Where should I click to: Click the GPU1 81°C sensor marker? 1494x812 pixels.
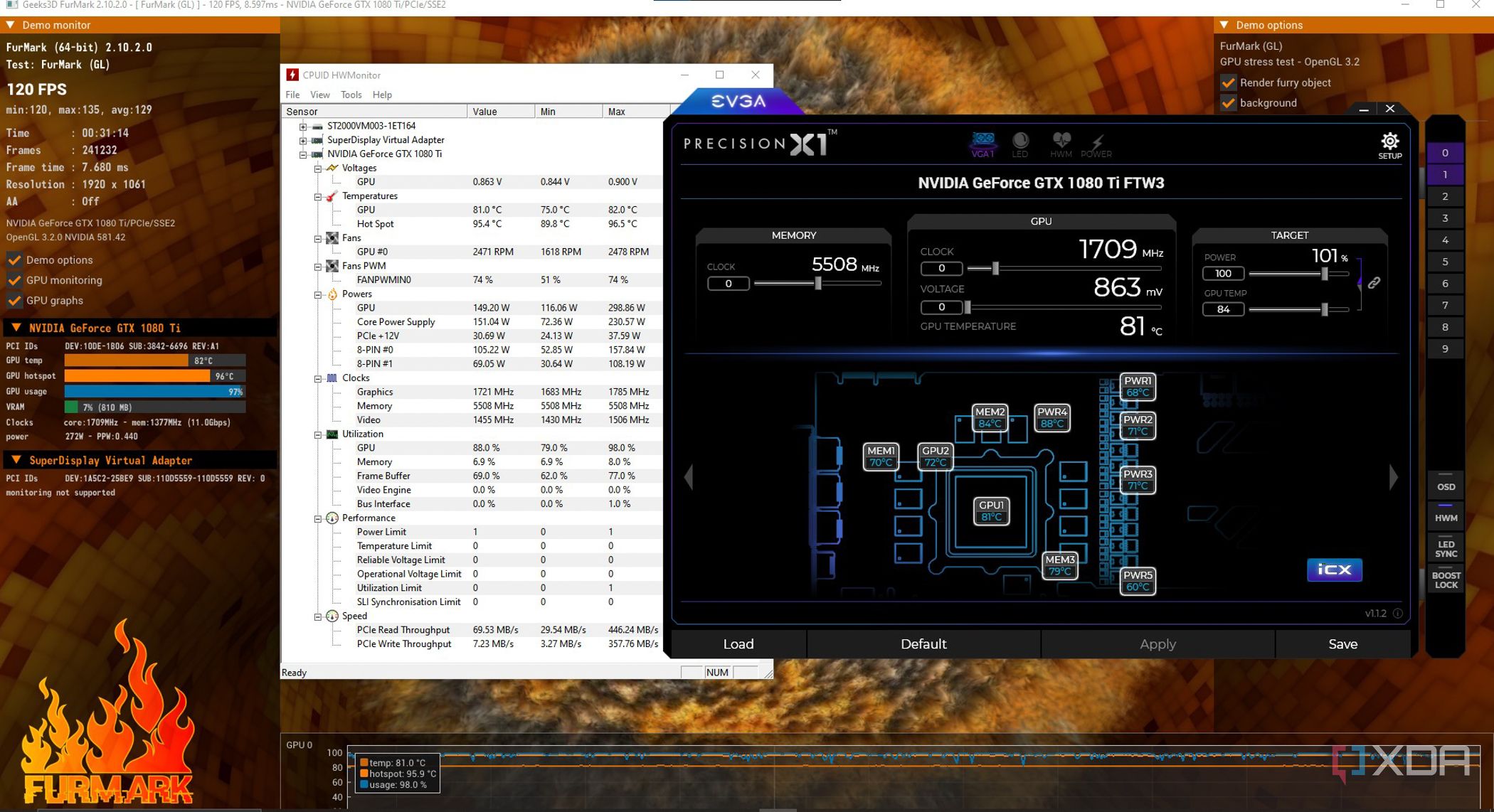[x=991, y=511]
